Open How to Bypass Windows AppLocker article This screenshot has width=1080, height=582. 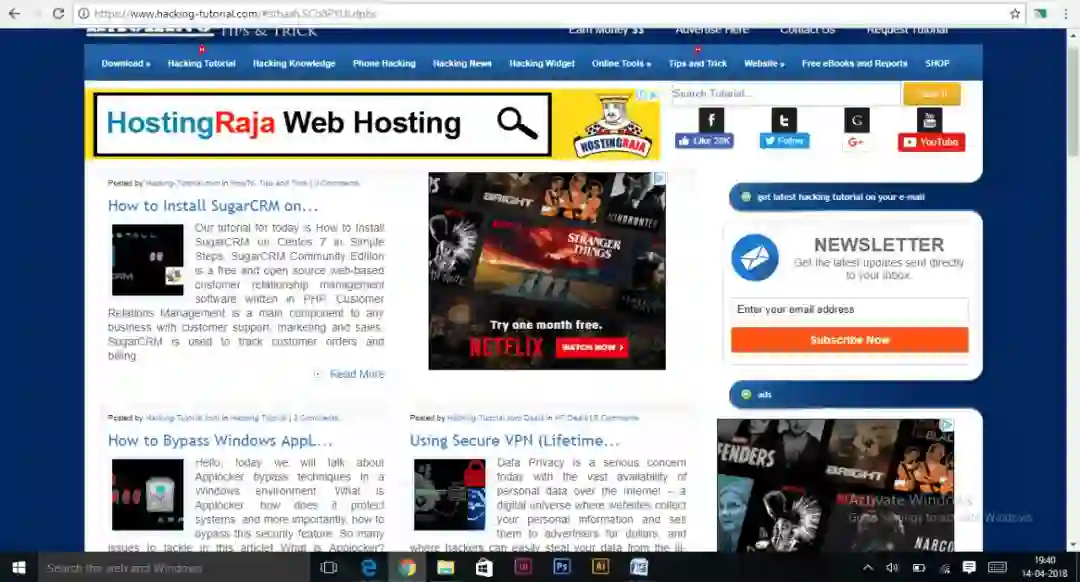point(220,440)
